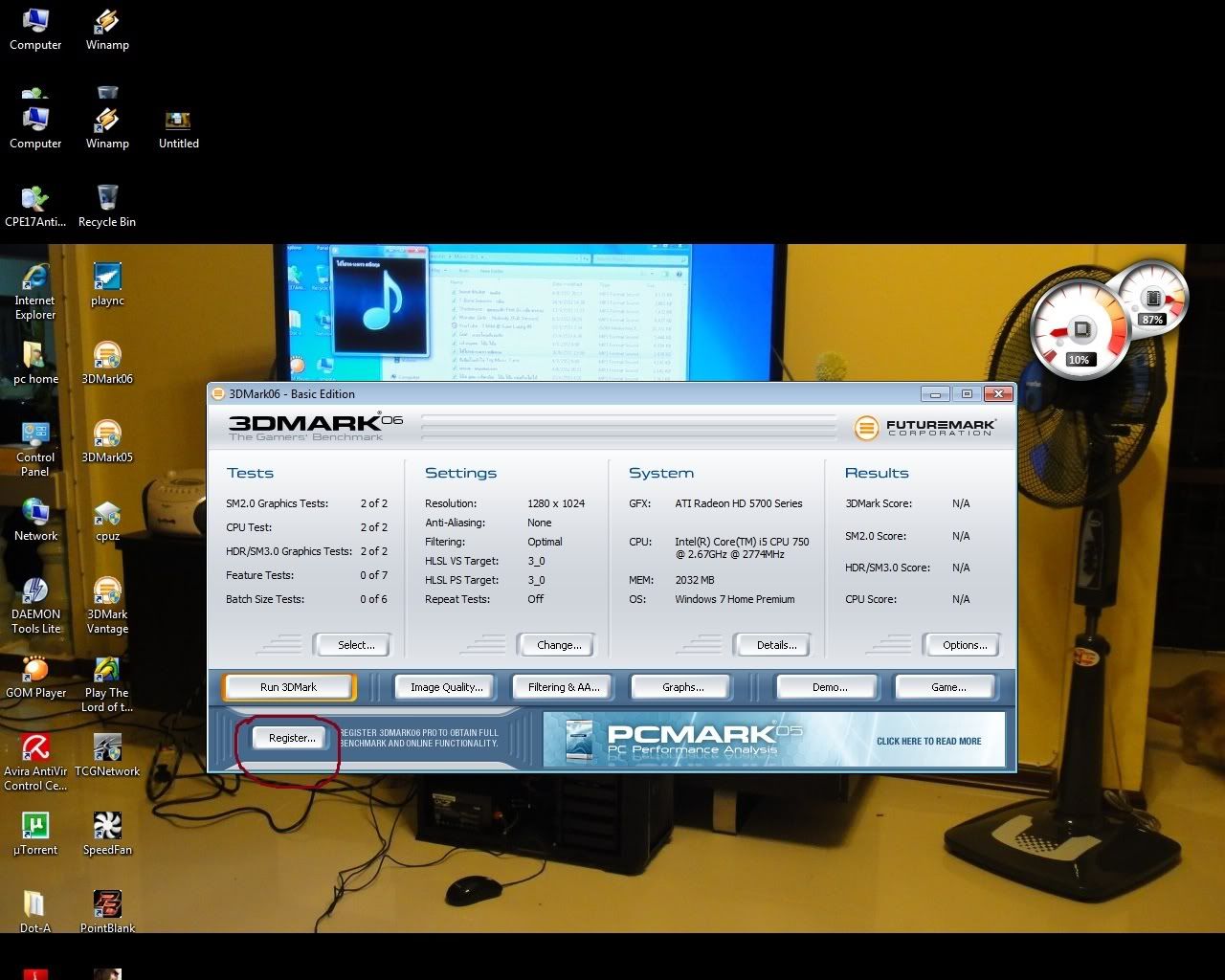
Task: Open DAEMON Tools Lite icon
Action: 35,592
